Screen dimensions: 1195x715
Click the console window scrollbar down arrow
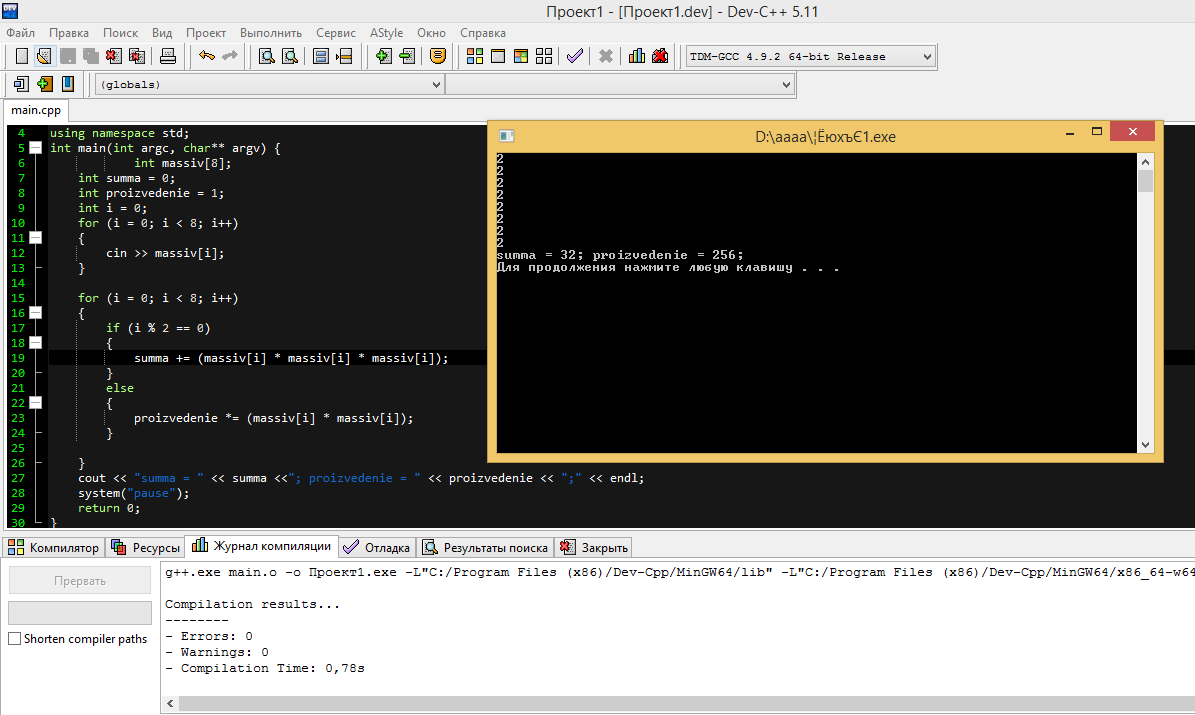tap(1145, 444)
